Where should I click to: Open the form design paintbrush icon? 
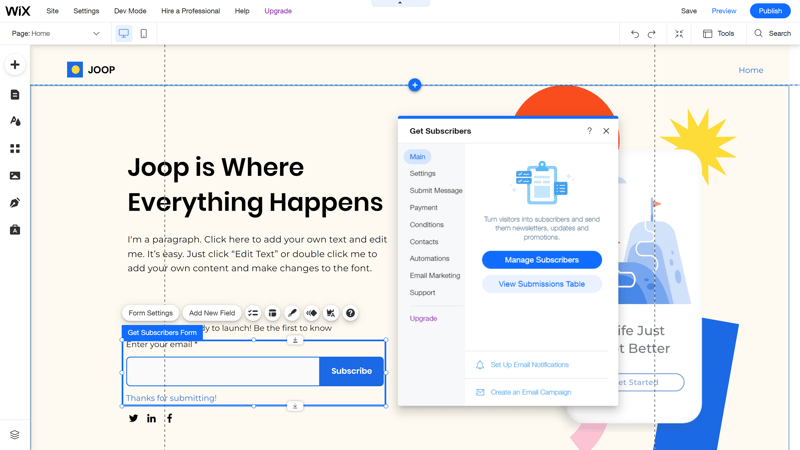click(292, 313)
